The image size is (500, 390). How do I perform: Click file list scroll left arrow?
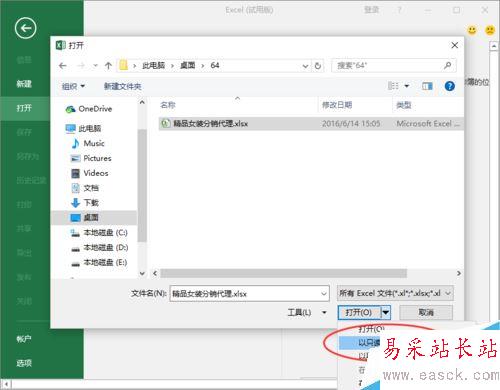coord(155,273)
